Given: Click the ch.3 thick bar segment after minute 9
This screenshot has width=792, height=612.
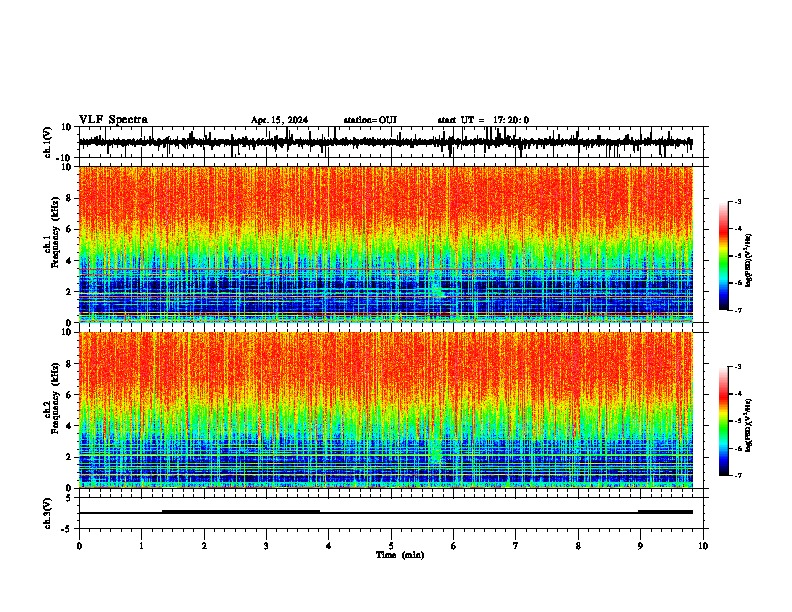Looking at the screenshot, I should 665,512.
